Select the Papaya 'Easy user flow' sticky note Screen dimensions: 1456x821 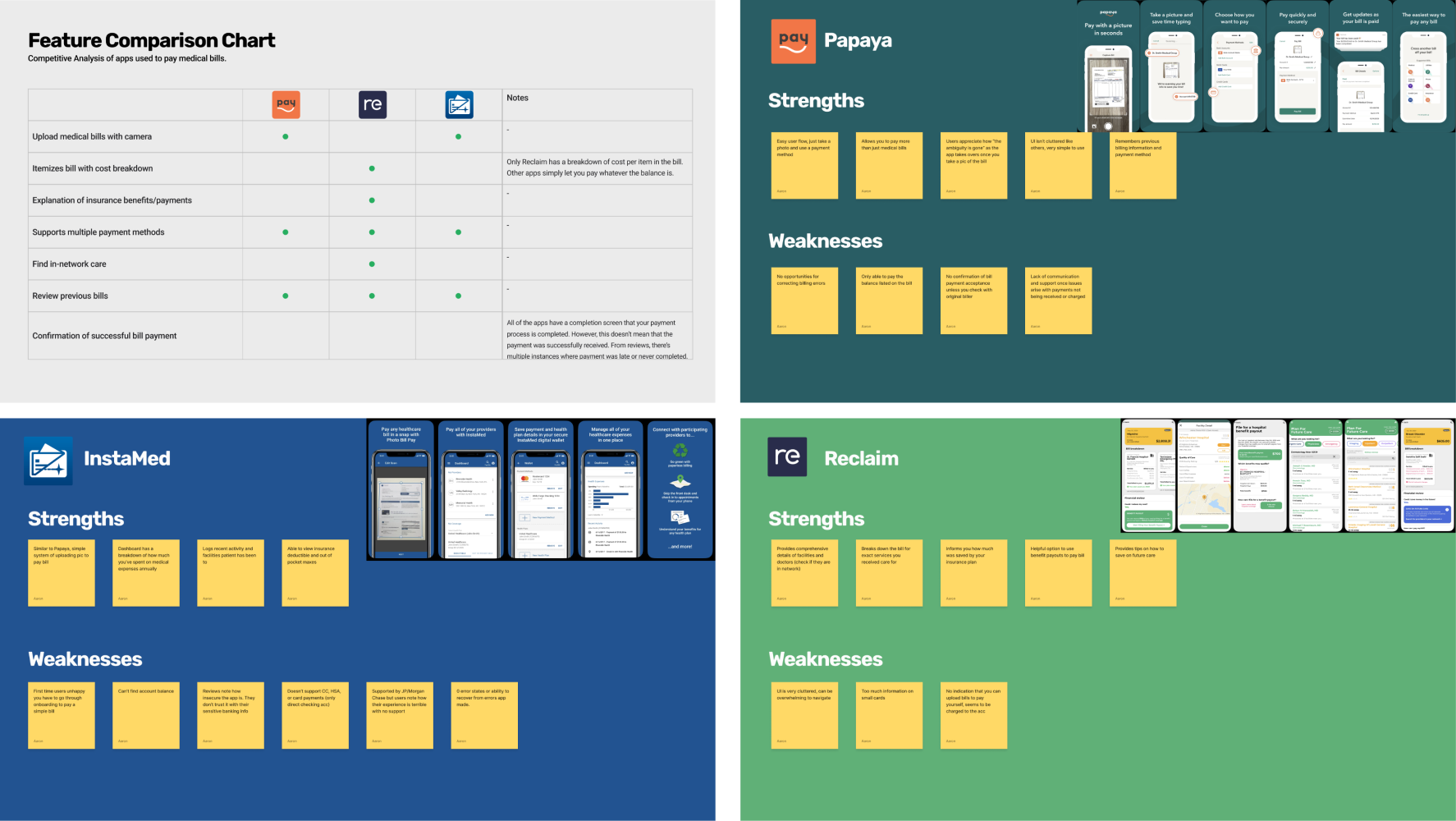(804, 166)
